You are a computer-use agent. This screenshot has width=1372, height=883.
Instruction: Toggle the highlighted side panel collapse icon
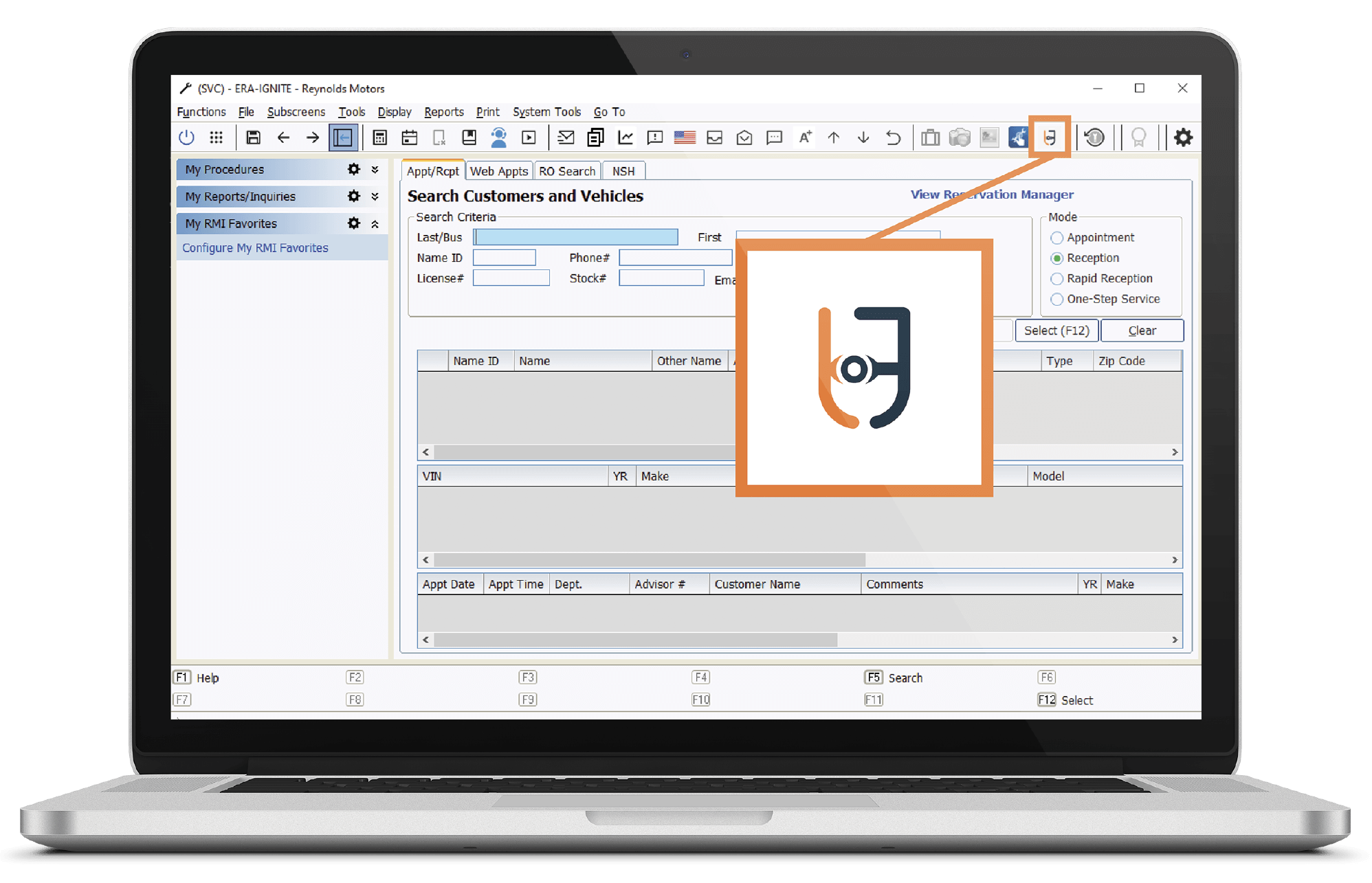(343, 137)
